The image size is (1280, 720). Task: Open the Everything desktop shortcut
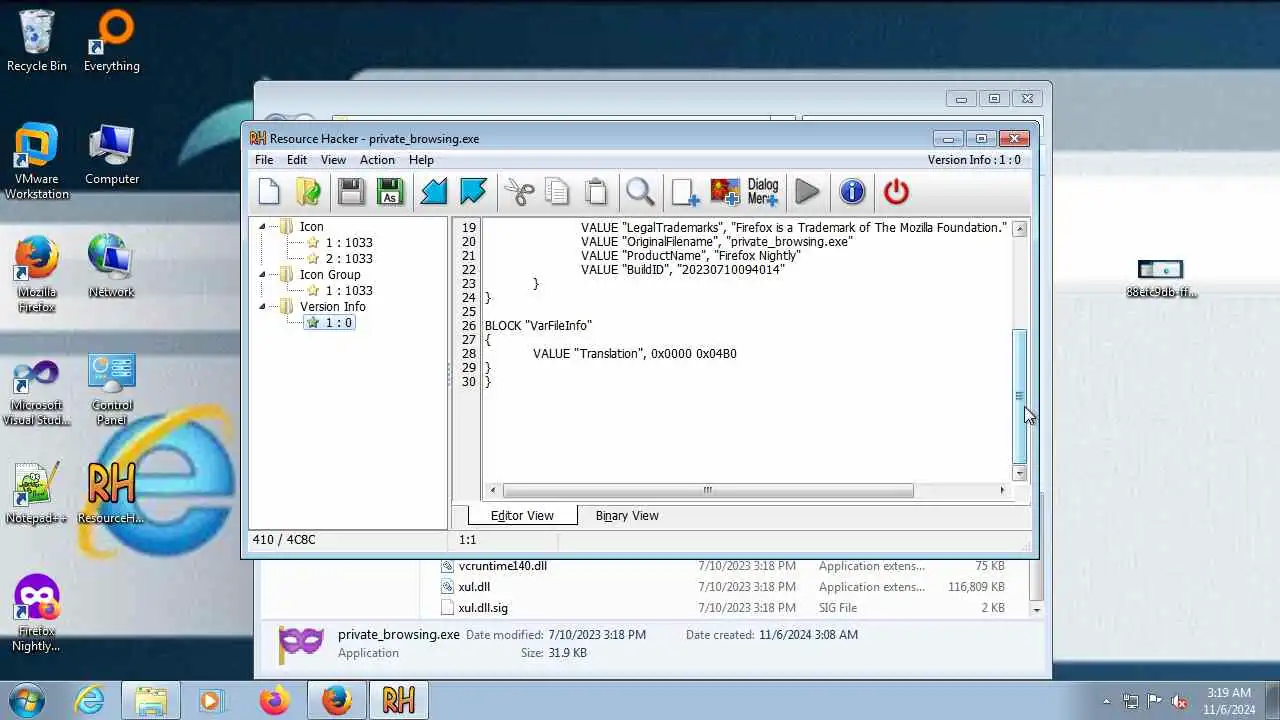pos(112,40)
